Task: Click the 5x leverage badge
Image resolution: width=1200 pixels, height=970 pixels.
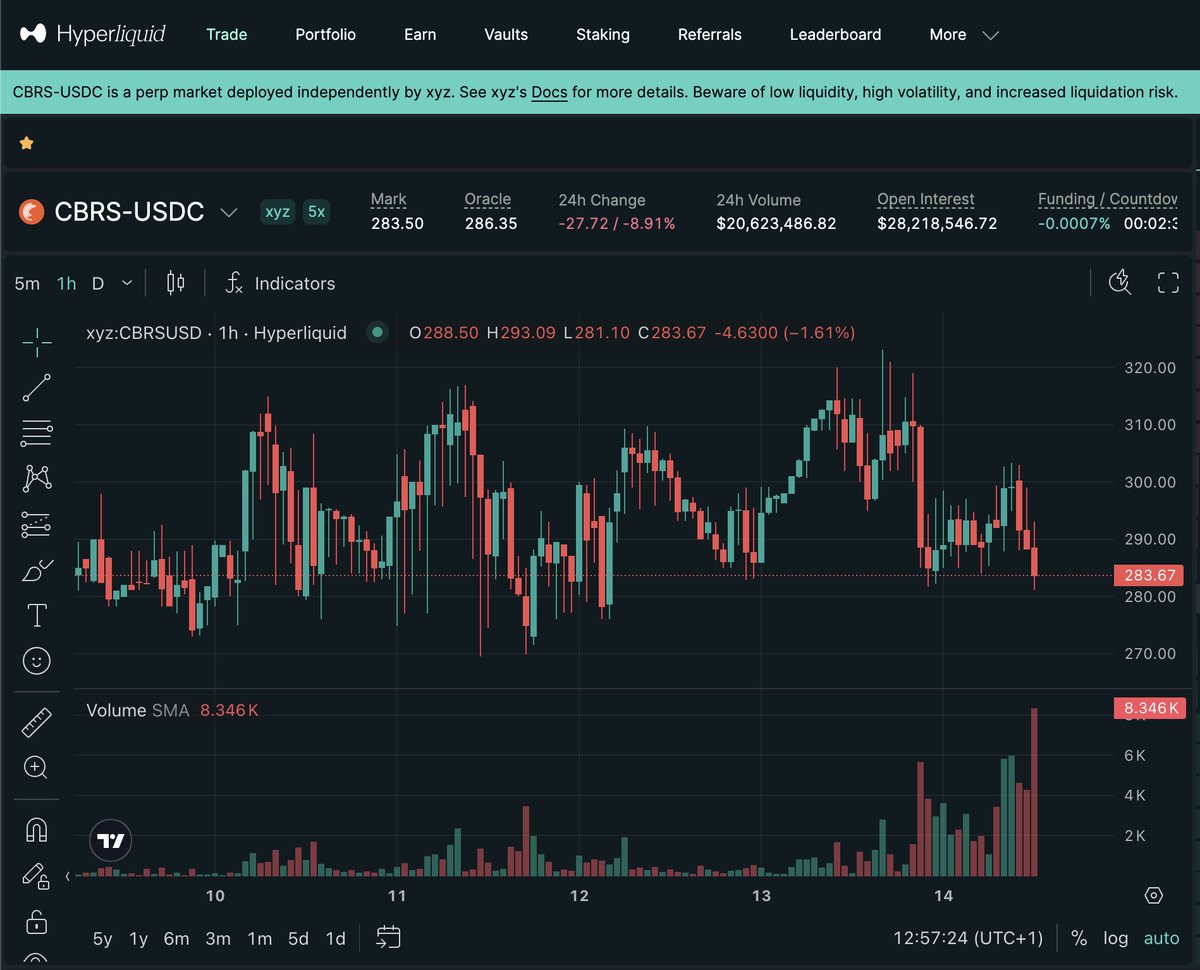Action: pyautogui.click(x=316, y=212)
